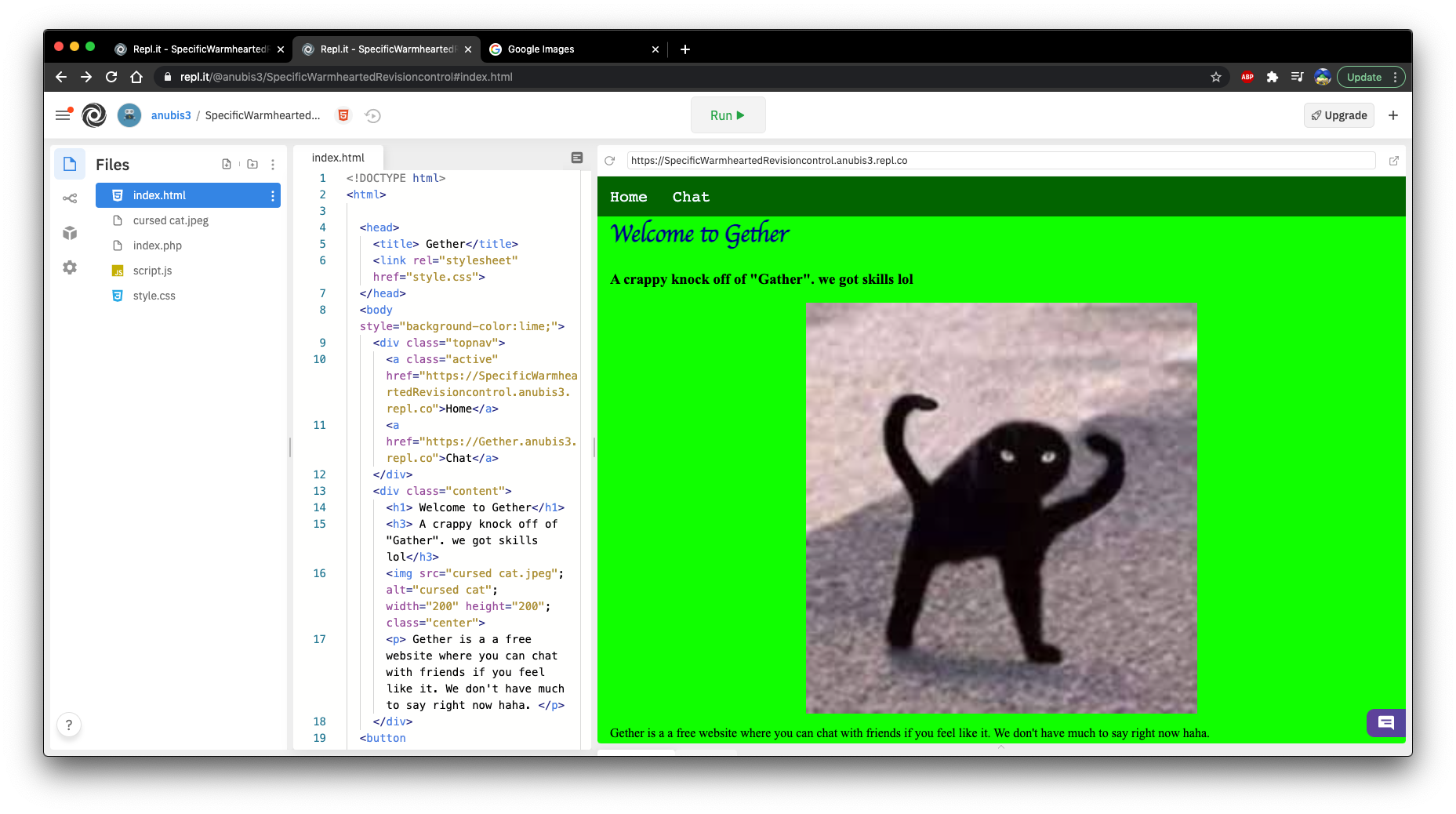Image resolution: width=1456 pixels, height=814 pixels.
Task: Click the Chat link in preview navbar
Action: 691,197
